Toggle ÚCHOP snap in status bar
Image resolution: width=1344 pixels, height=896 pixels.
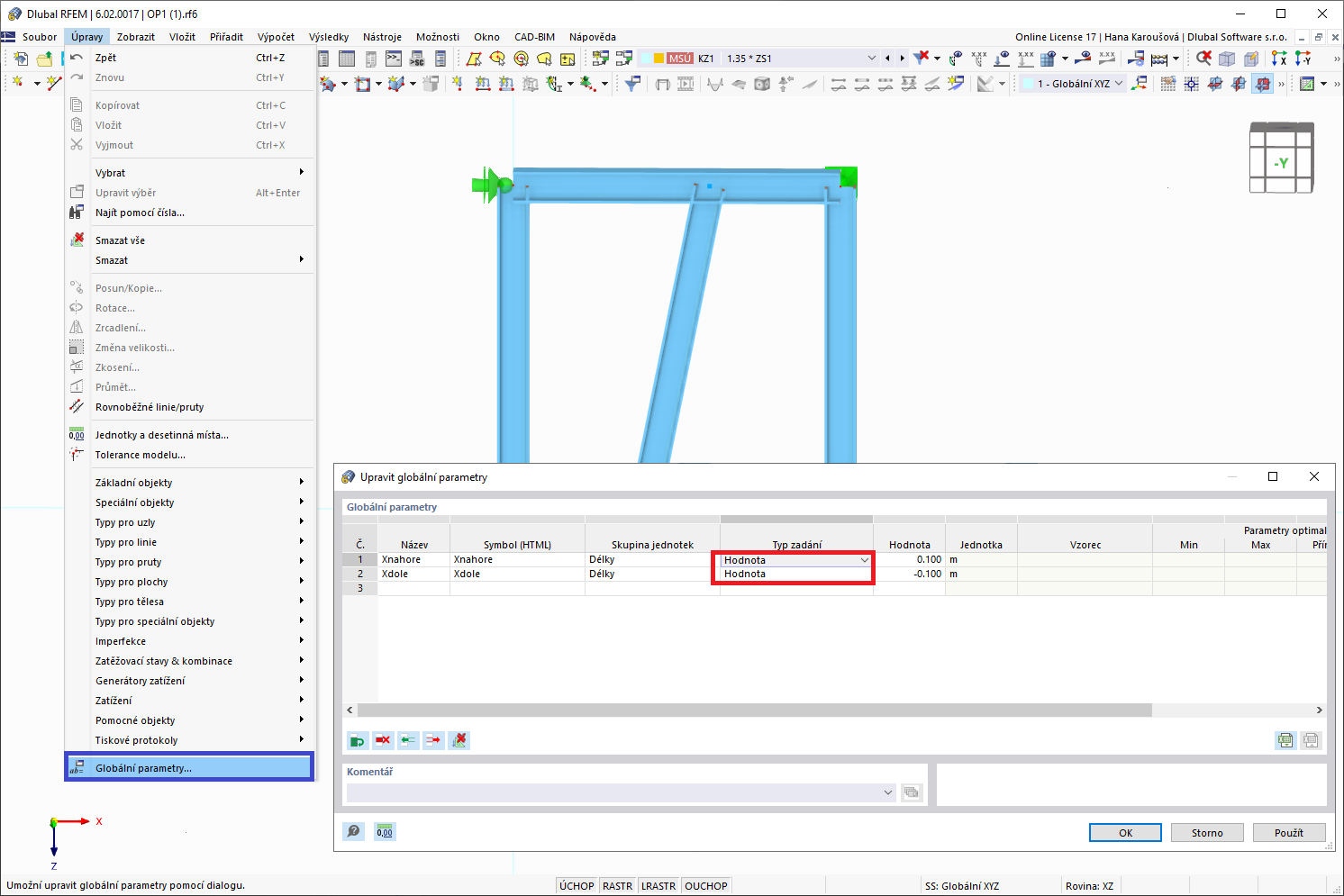577,886
